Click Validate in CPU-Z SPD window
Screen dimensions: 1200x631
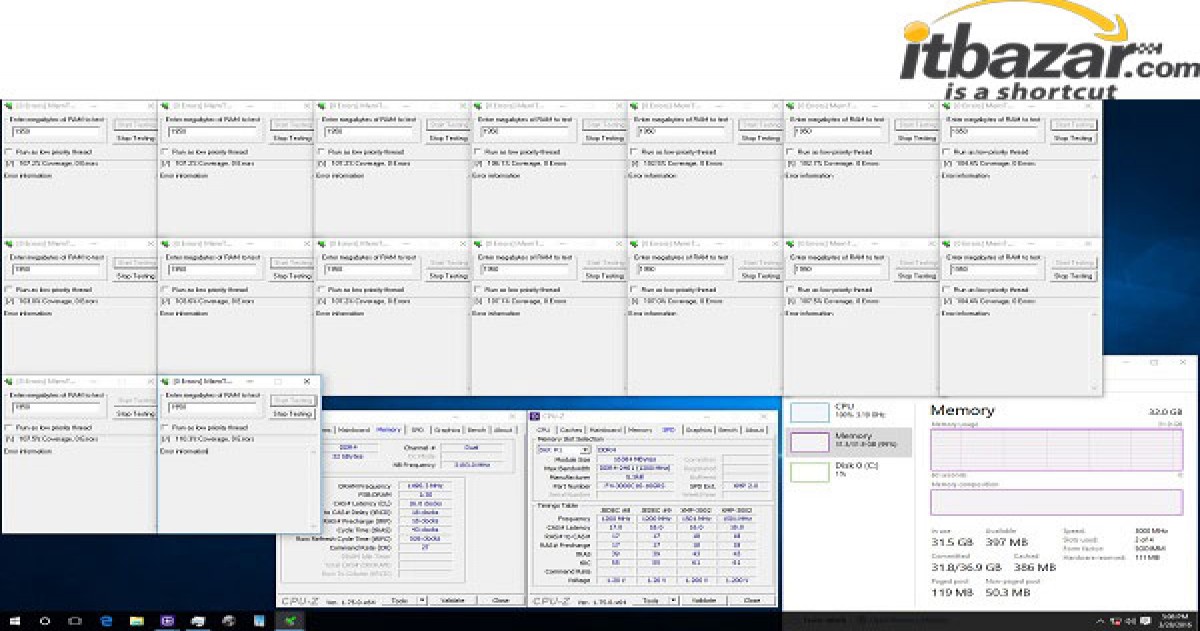(704, 600)
